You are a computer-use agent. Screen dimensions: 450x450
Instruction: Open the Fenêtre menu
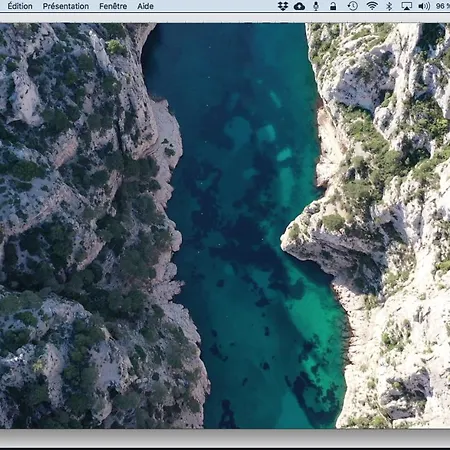point(113,6)
